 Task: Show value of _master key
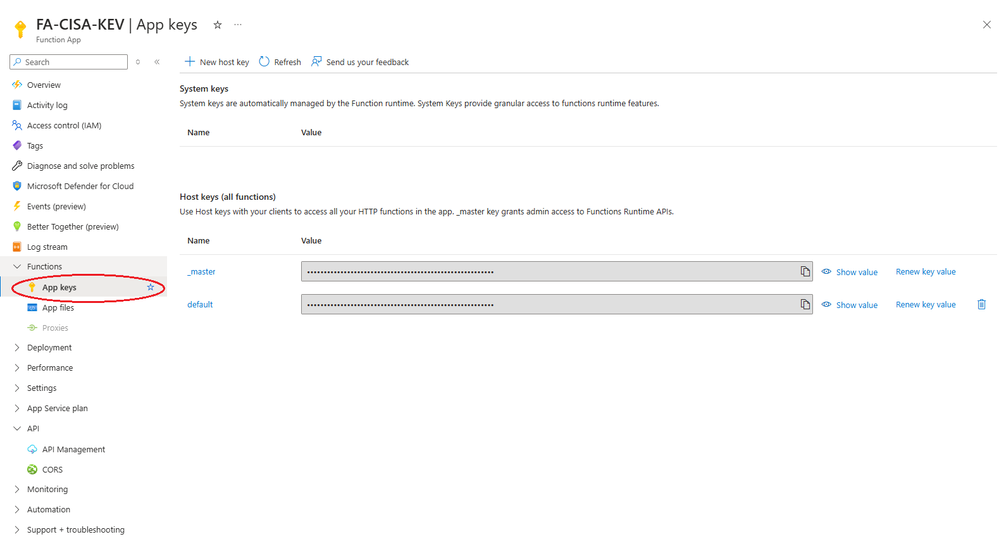850,272
